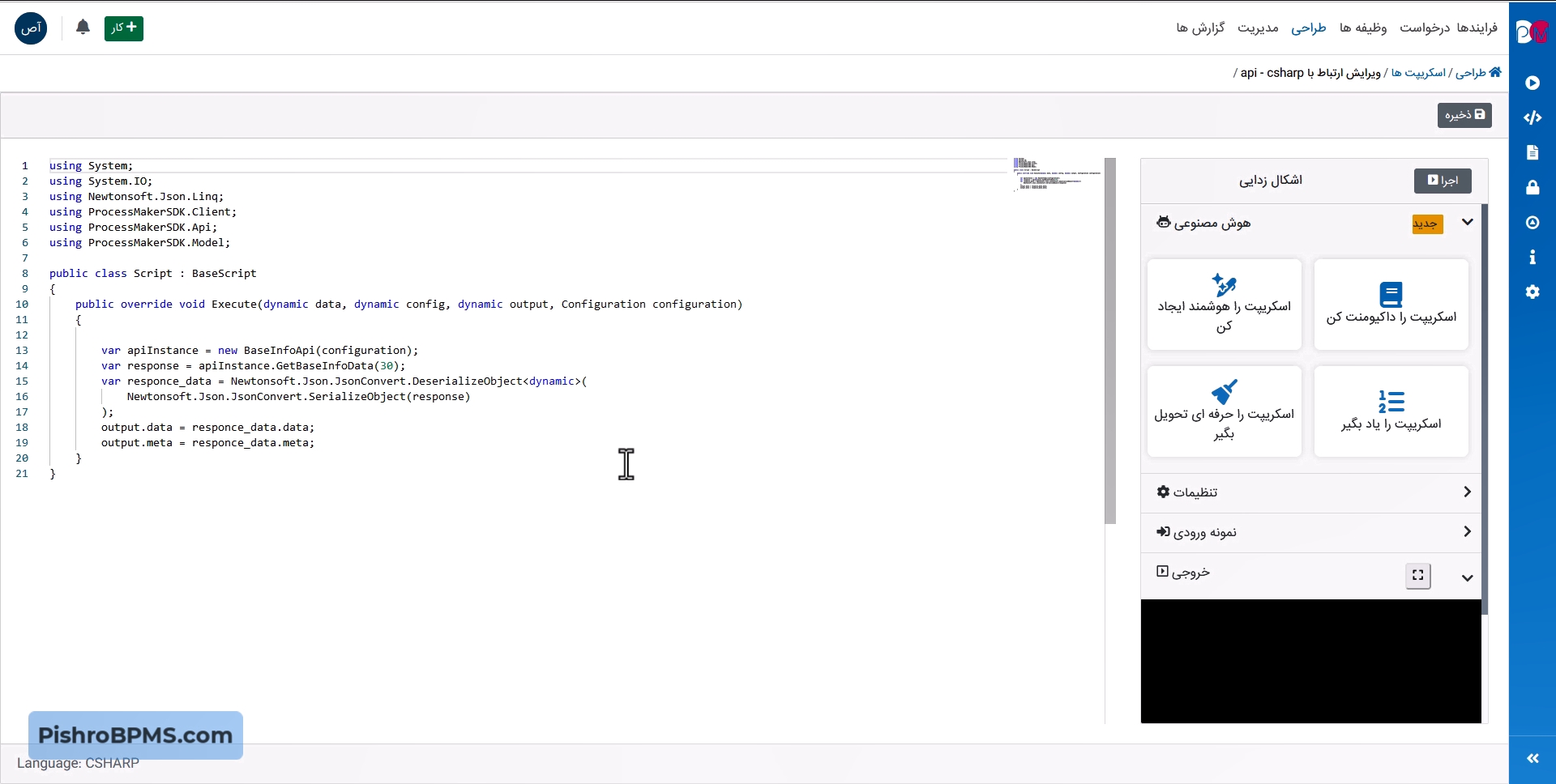Viewport: 1556px width, 784px height.
Task: Open the گزارش ها menu
Action: click(1200, 28)
